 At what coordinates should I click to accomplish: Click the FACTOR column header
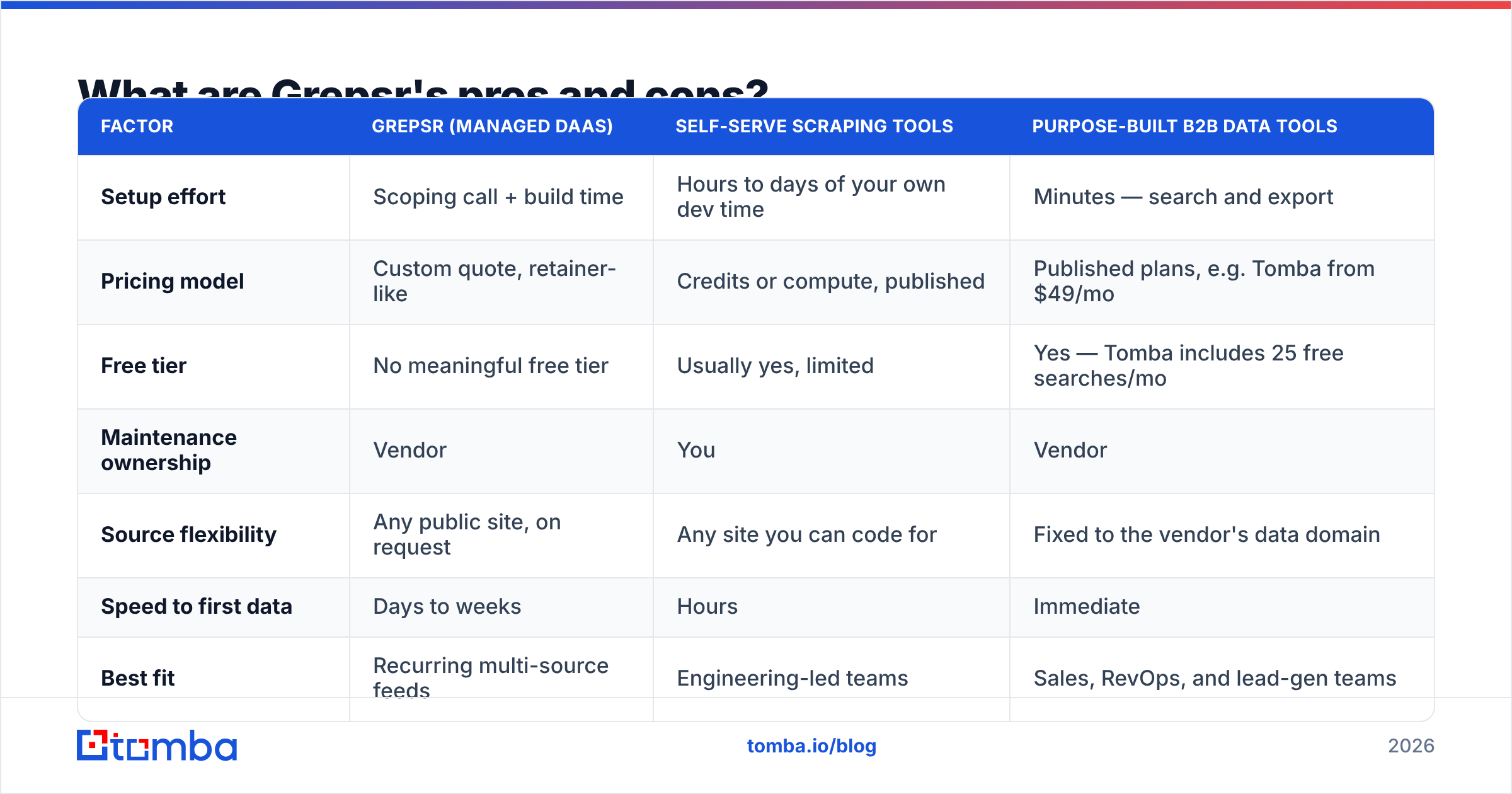pos(137,126)
